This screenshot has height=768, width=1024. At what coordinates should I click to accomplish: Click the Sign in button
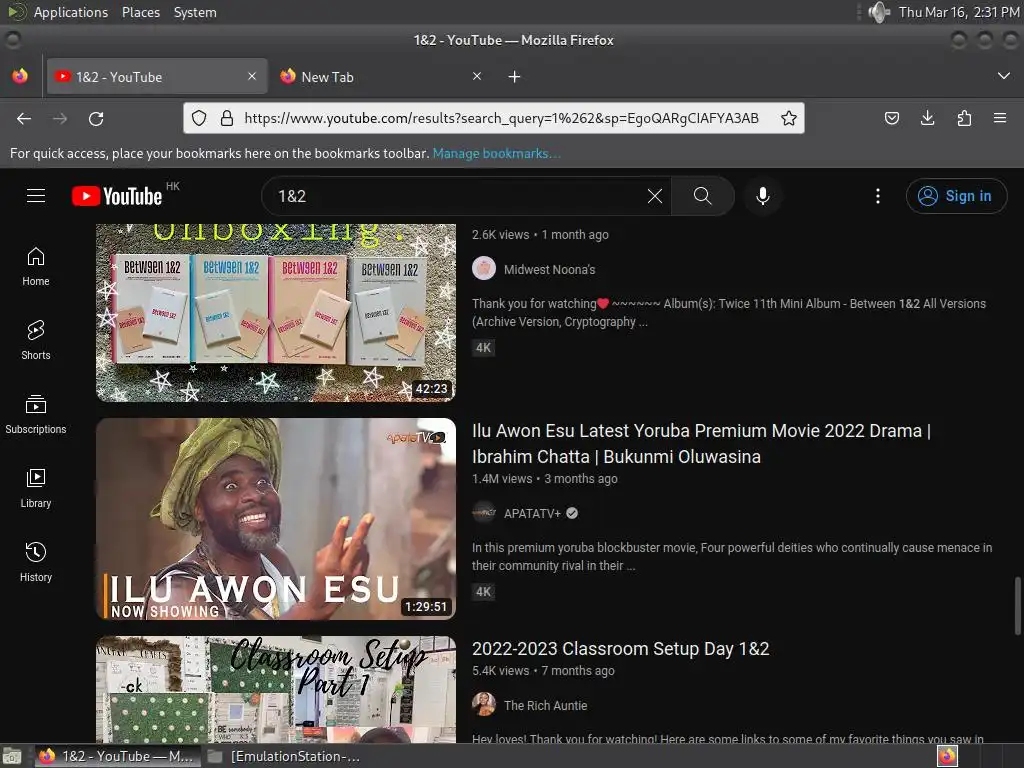click(956, 196)
